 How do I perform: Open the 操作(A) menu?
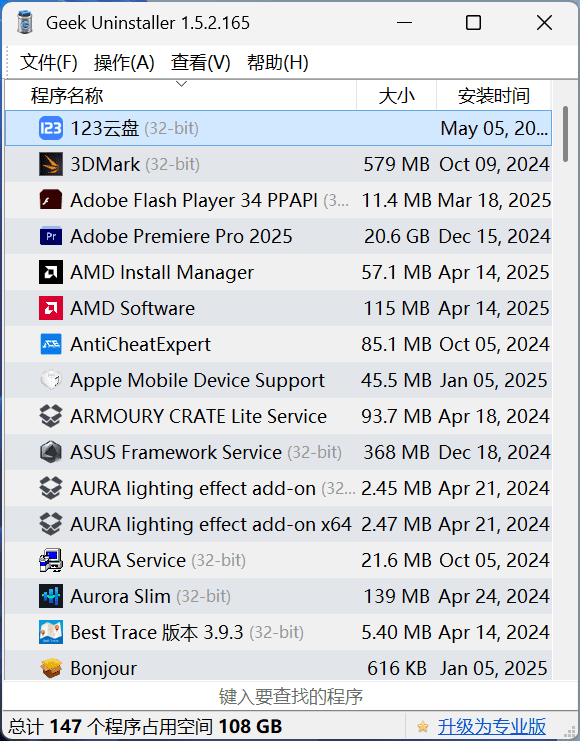124,62
